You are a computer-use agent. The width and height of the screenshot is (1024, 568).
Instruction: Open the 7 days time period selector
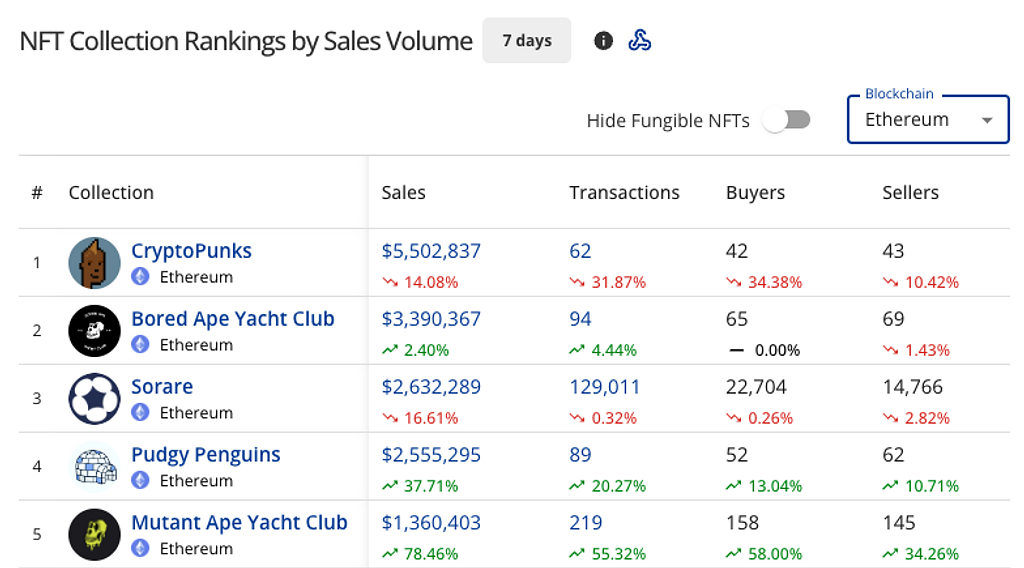pos(527,41)
